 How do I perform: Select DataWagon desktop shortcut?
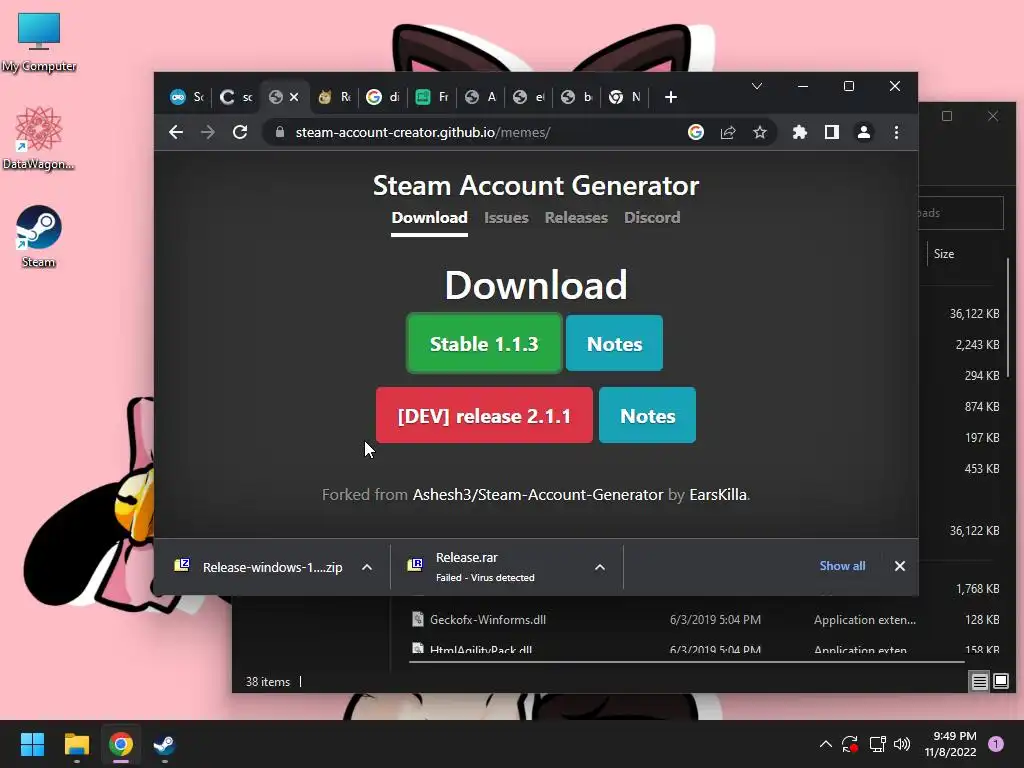tap(39, 139)
